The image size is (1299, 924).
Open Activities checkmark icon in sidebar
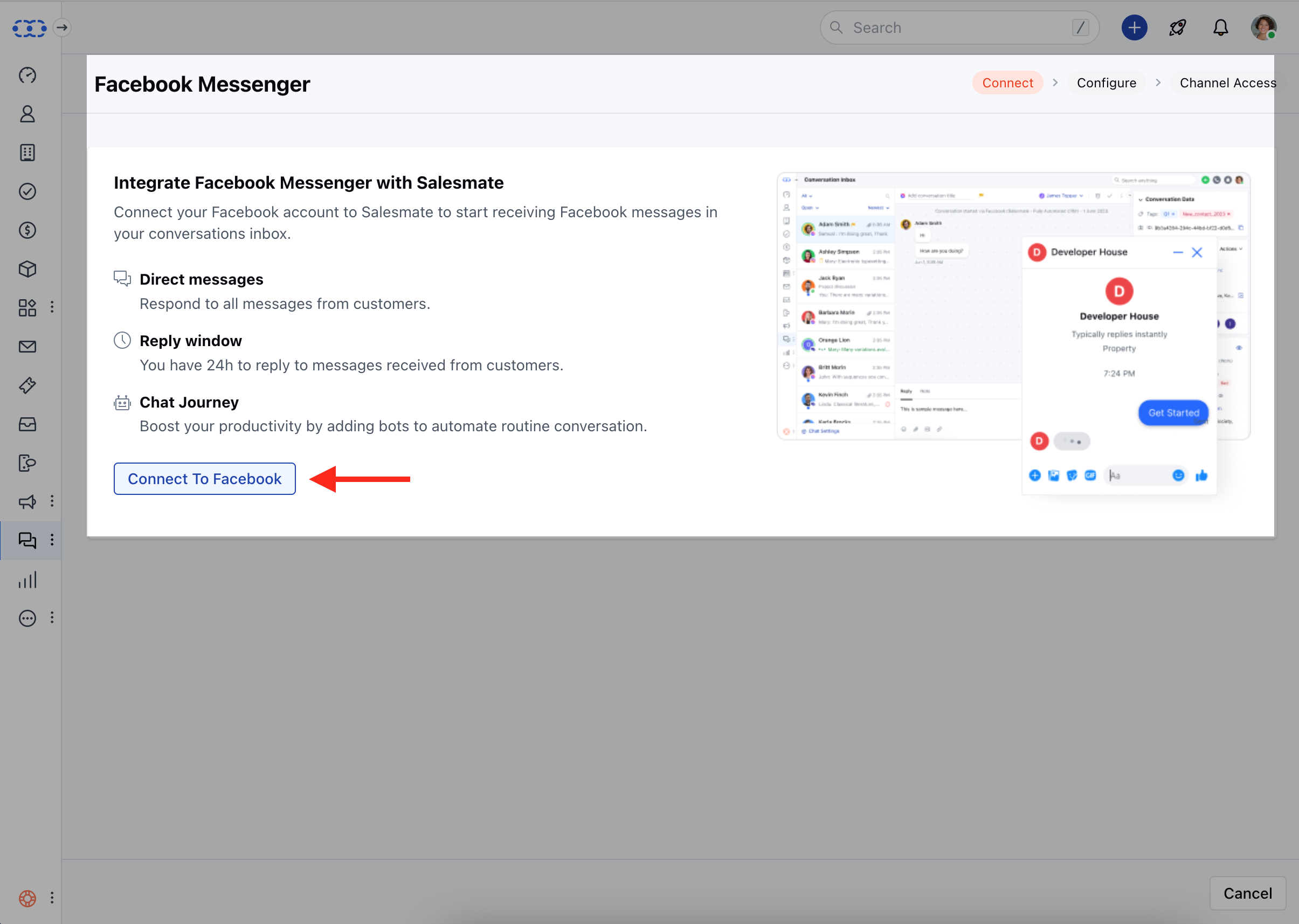pos(27,191)
